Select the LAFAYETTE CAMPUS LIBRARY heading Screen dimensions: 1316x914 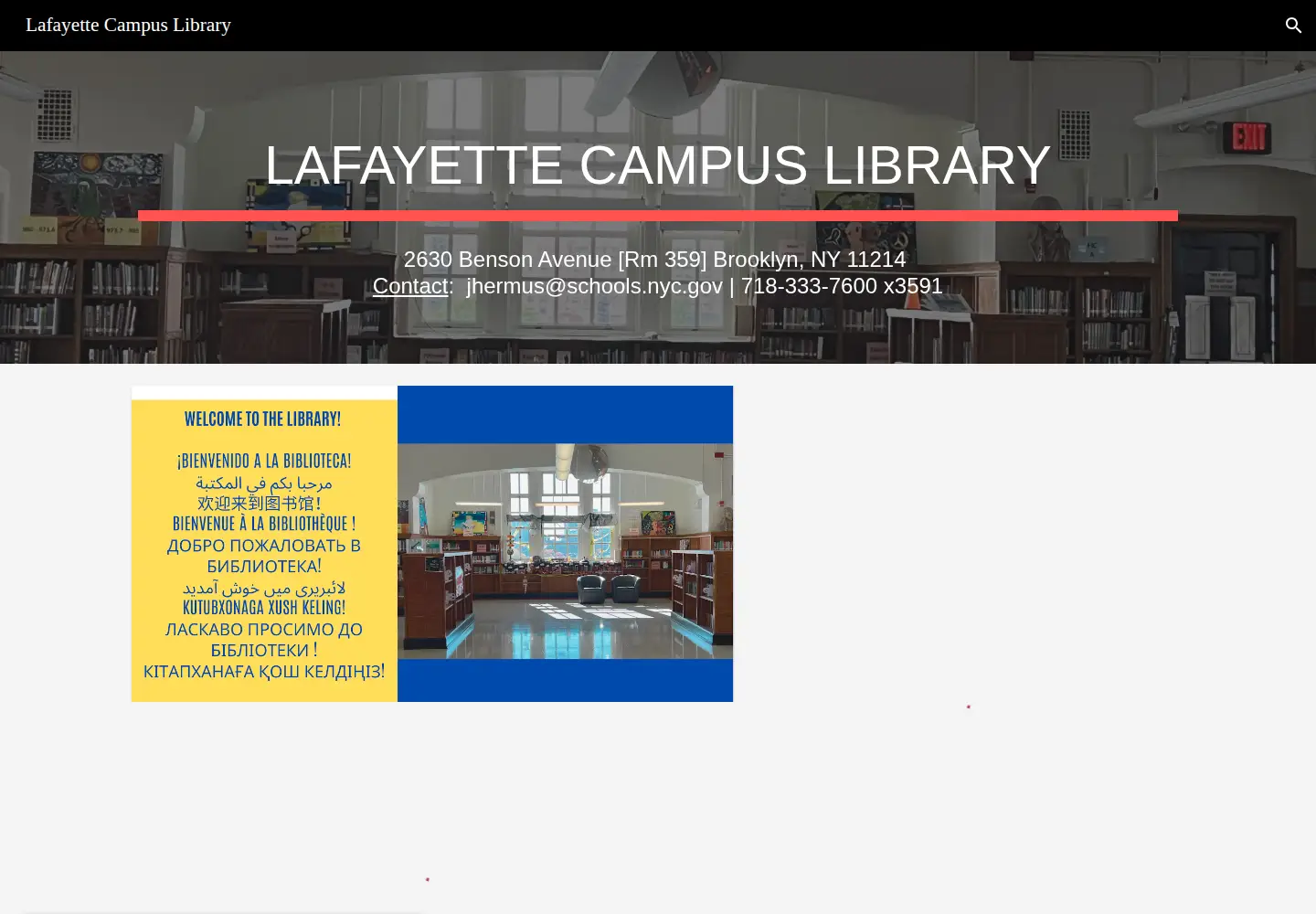pos(658,165)
